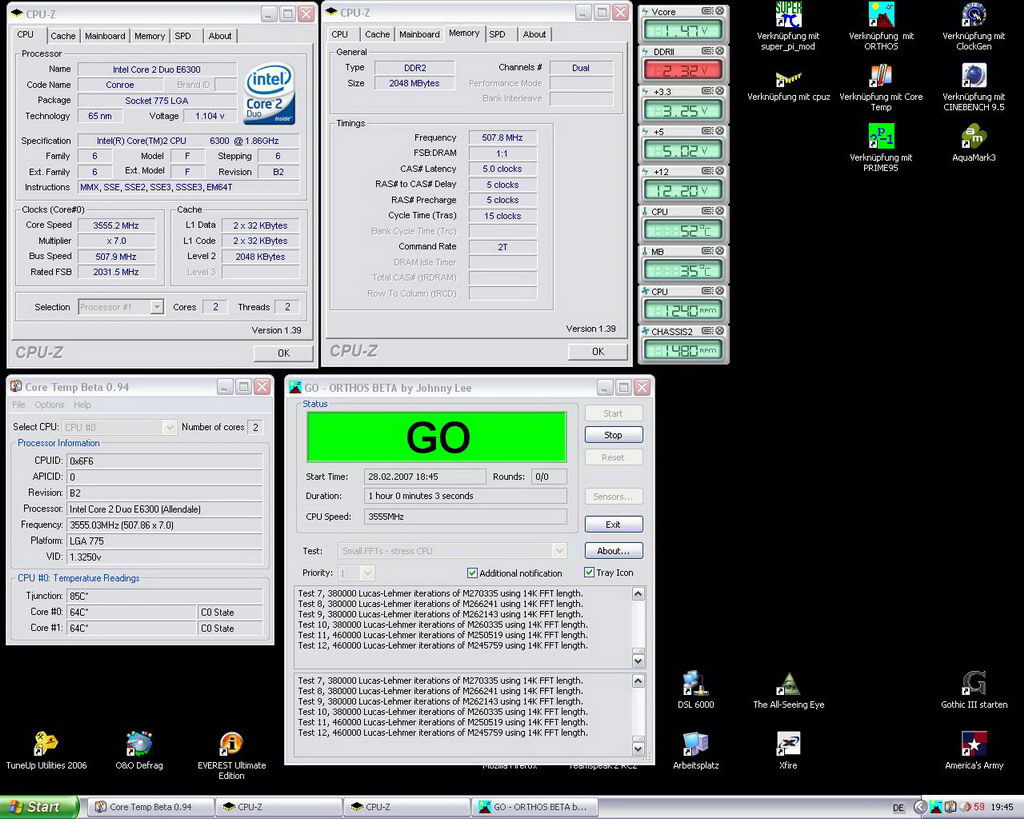
Task: Open the super_pi_mod desktop shortcut
Action: [x=788, y=26]
